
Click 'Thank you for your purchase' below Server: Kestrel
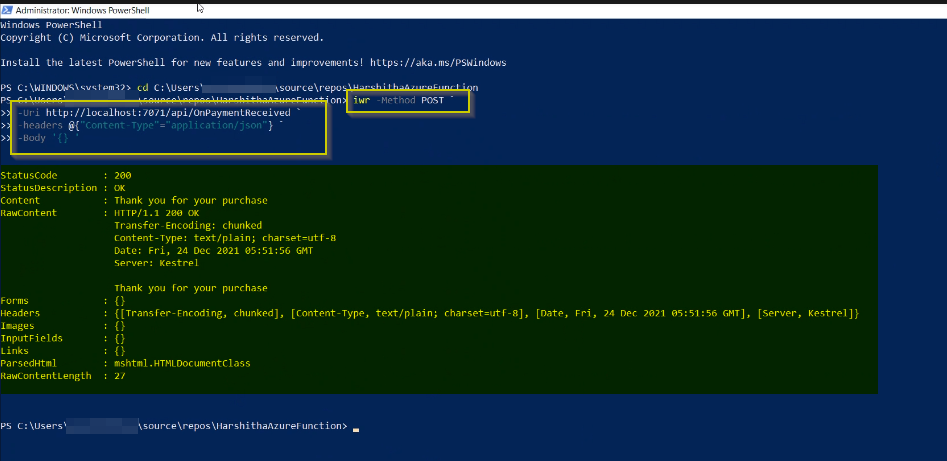pyautogui.click(x=191, y=288)
